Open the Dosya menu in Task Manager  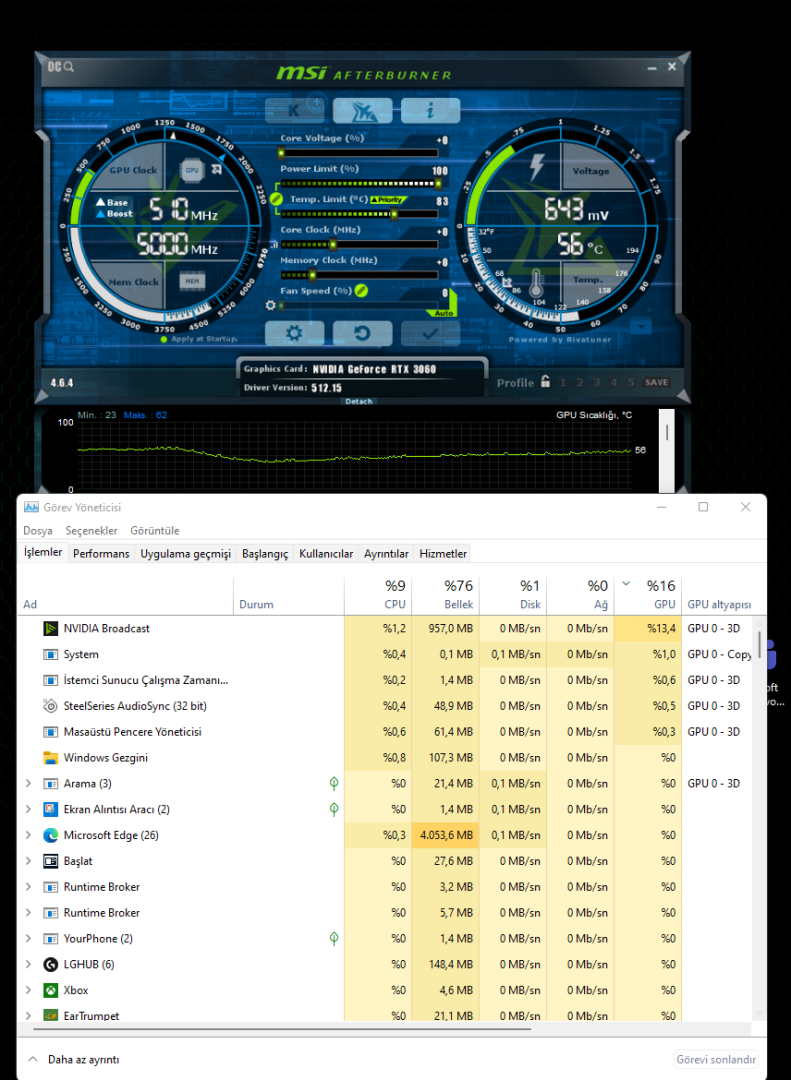[38, 530]
